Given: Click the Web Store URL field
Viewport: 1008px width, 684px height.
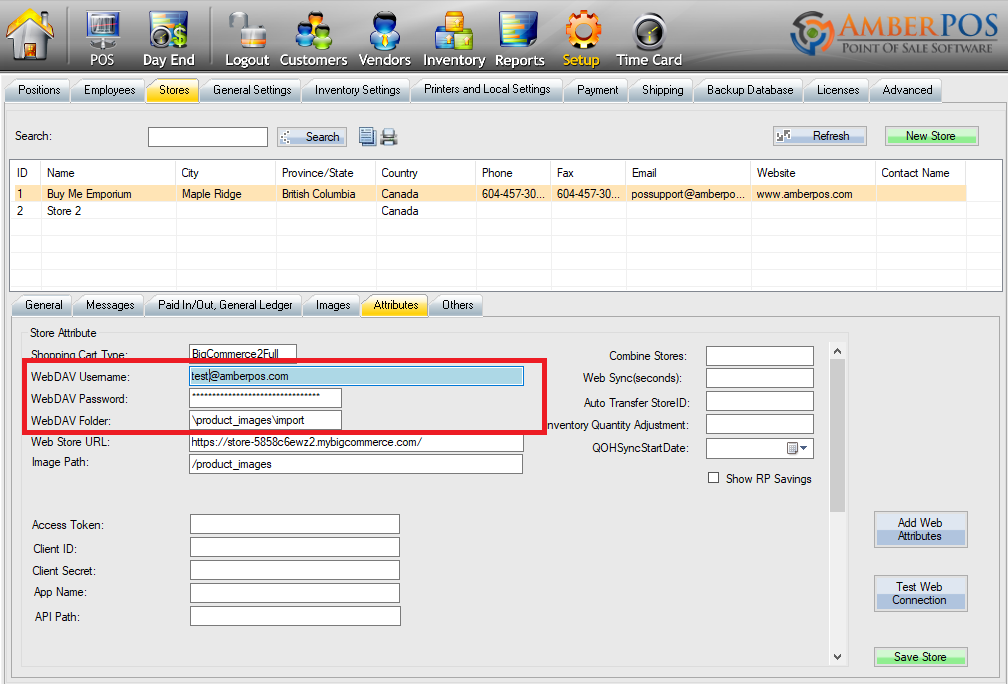Looking at the screenshot, I should point(356,442).
